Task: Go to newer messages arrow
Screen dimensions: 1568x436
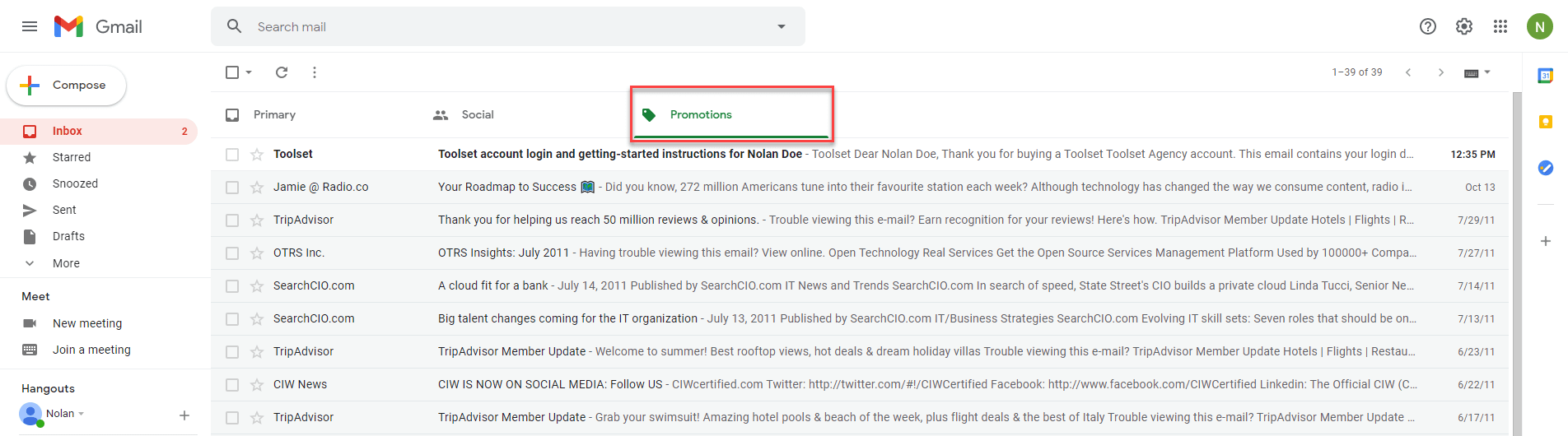Action: (1408, 72)
